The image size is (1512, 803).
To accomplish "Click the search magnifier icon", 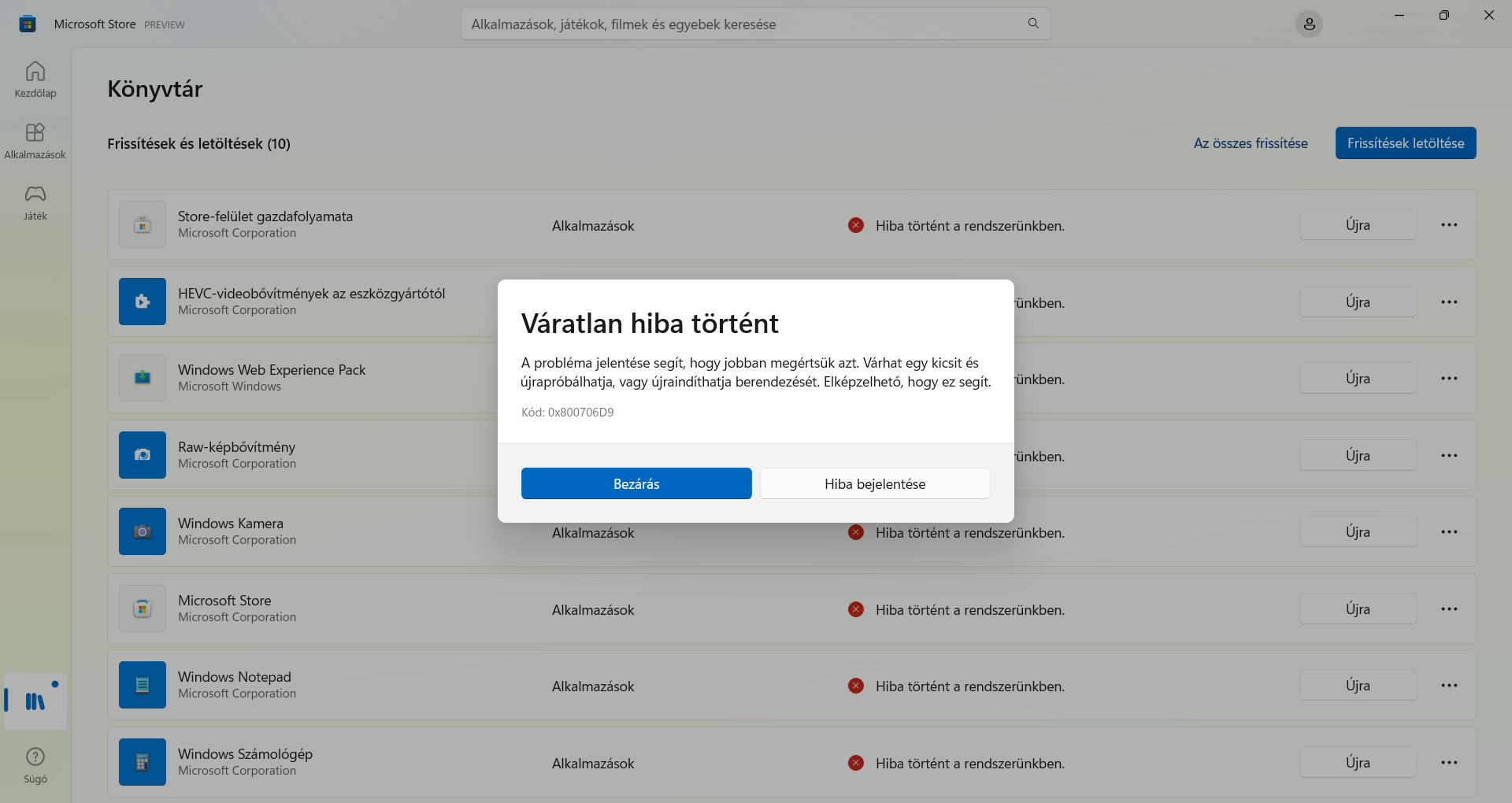I will (1033, 24).
